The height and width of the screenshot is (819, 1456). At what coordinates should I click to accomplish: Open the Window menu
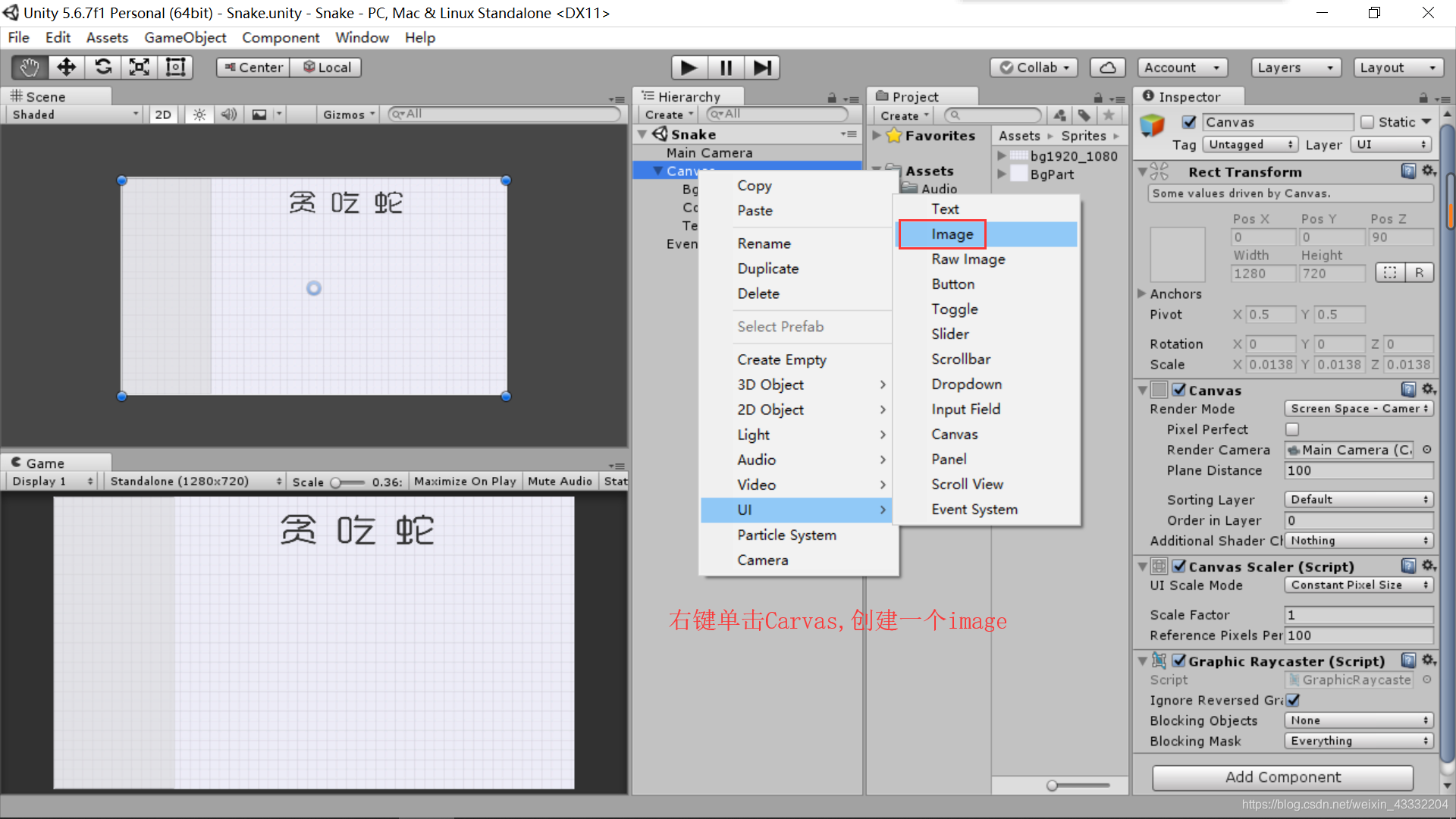point(362,38)
